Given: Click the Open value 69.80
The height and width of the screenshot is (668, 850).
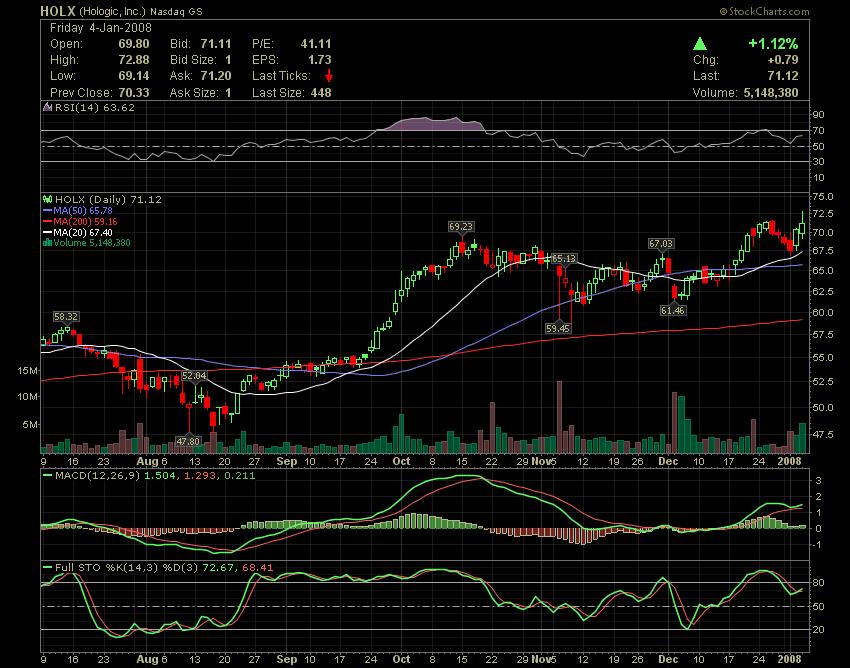Looking at the screenshot, I should tap(134, 44).
